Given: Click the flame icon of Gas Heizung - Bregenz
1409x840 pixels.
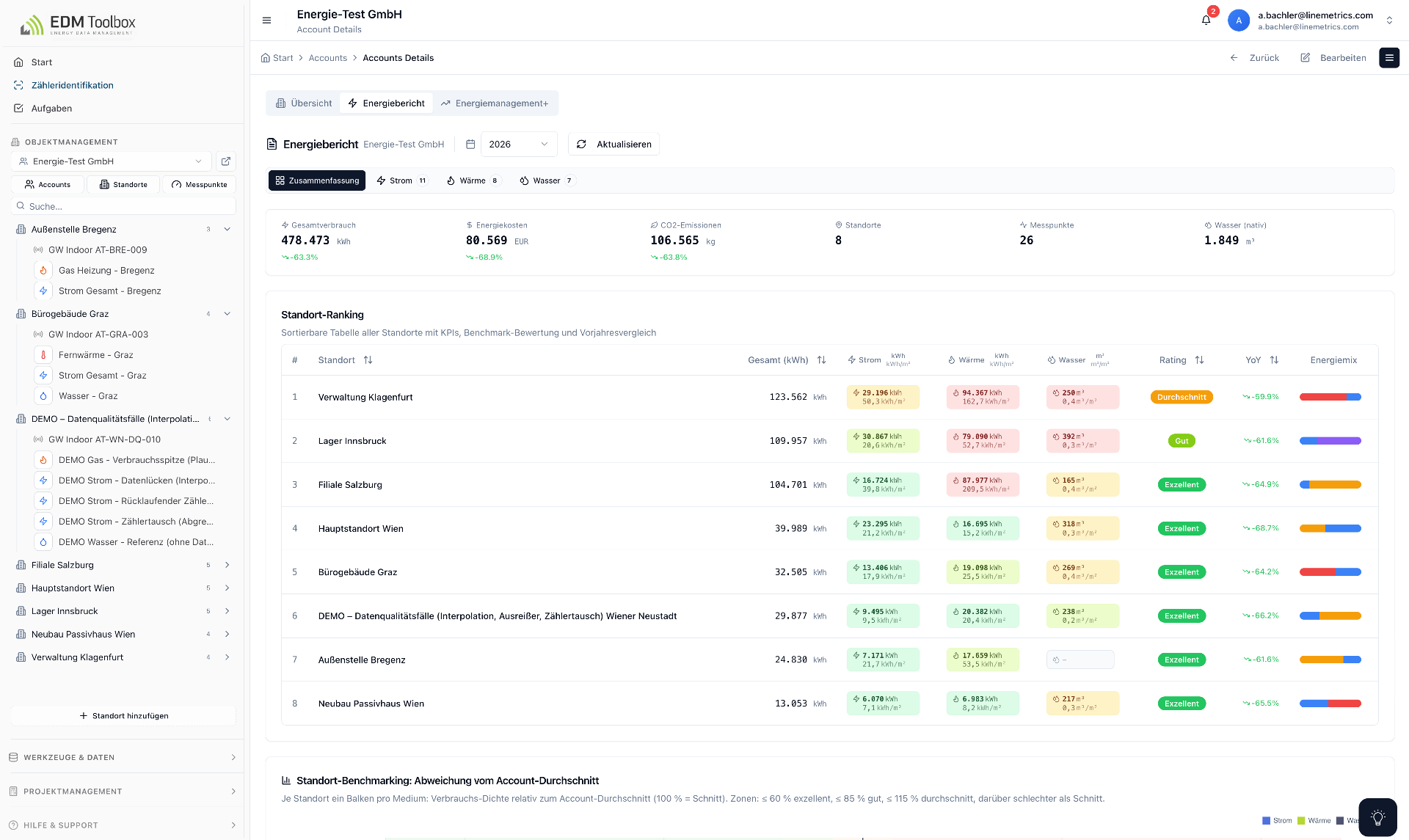Looking at the screenshot, I should tap(43, 271).
